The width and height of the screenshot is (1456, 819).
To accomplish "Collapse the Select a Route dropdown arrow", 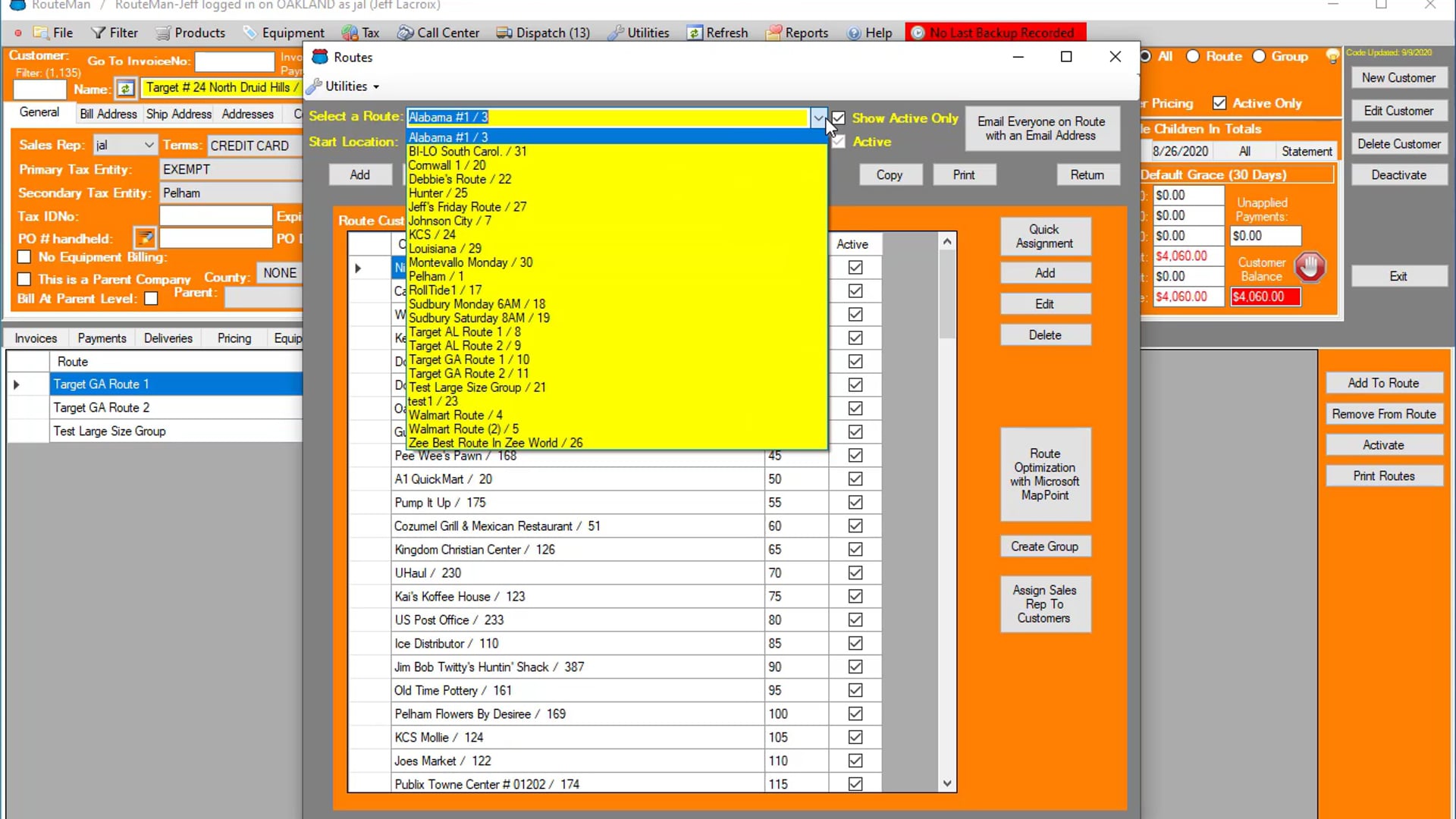I will click(818, 118).
